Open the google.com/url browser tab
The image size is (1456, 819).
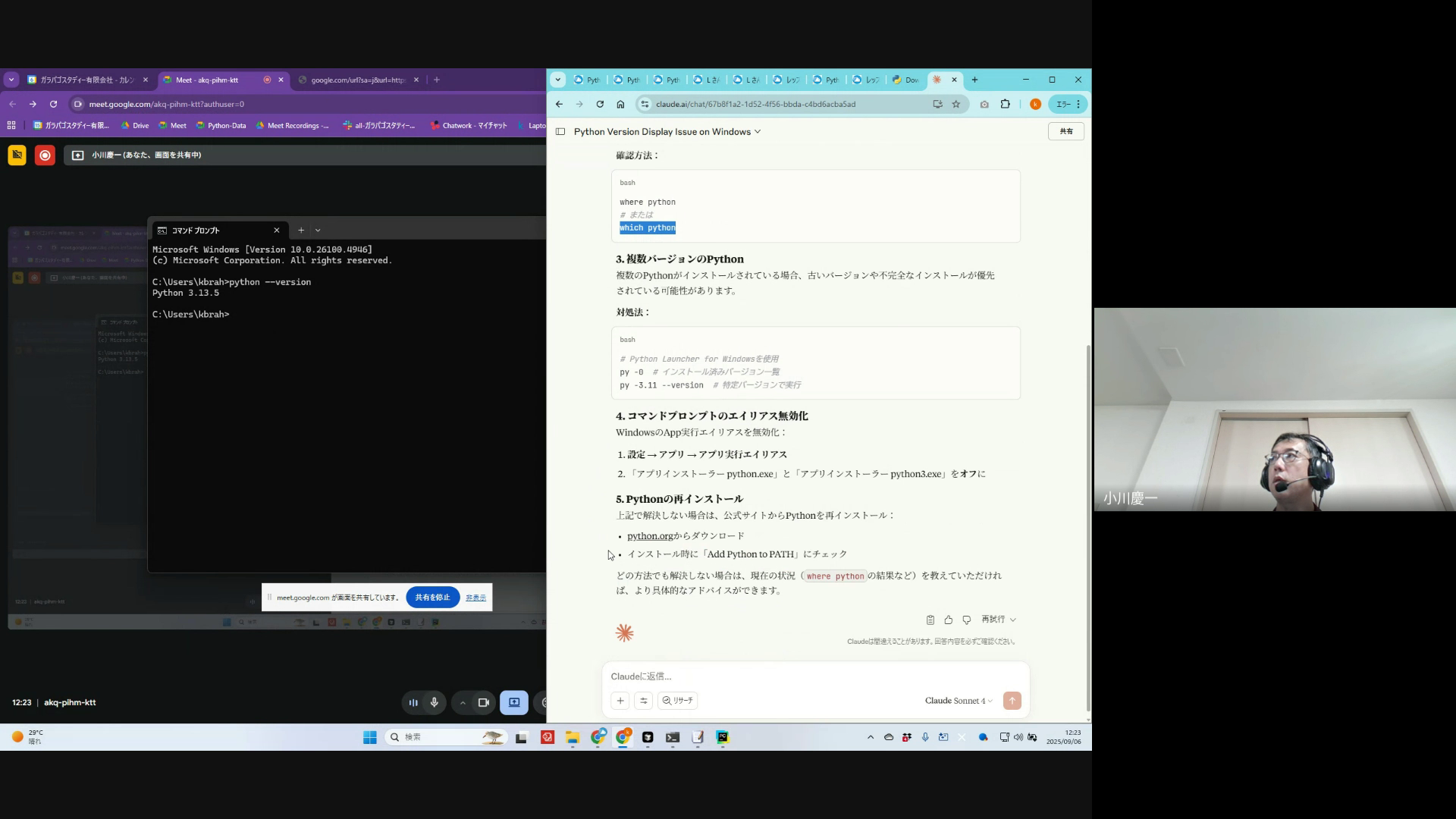(358, 80)
